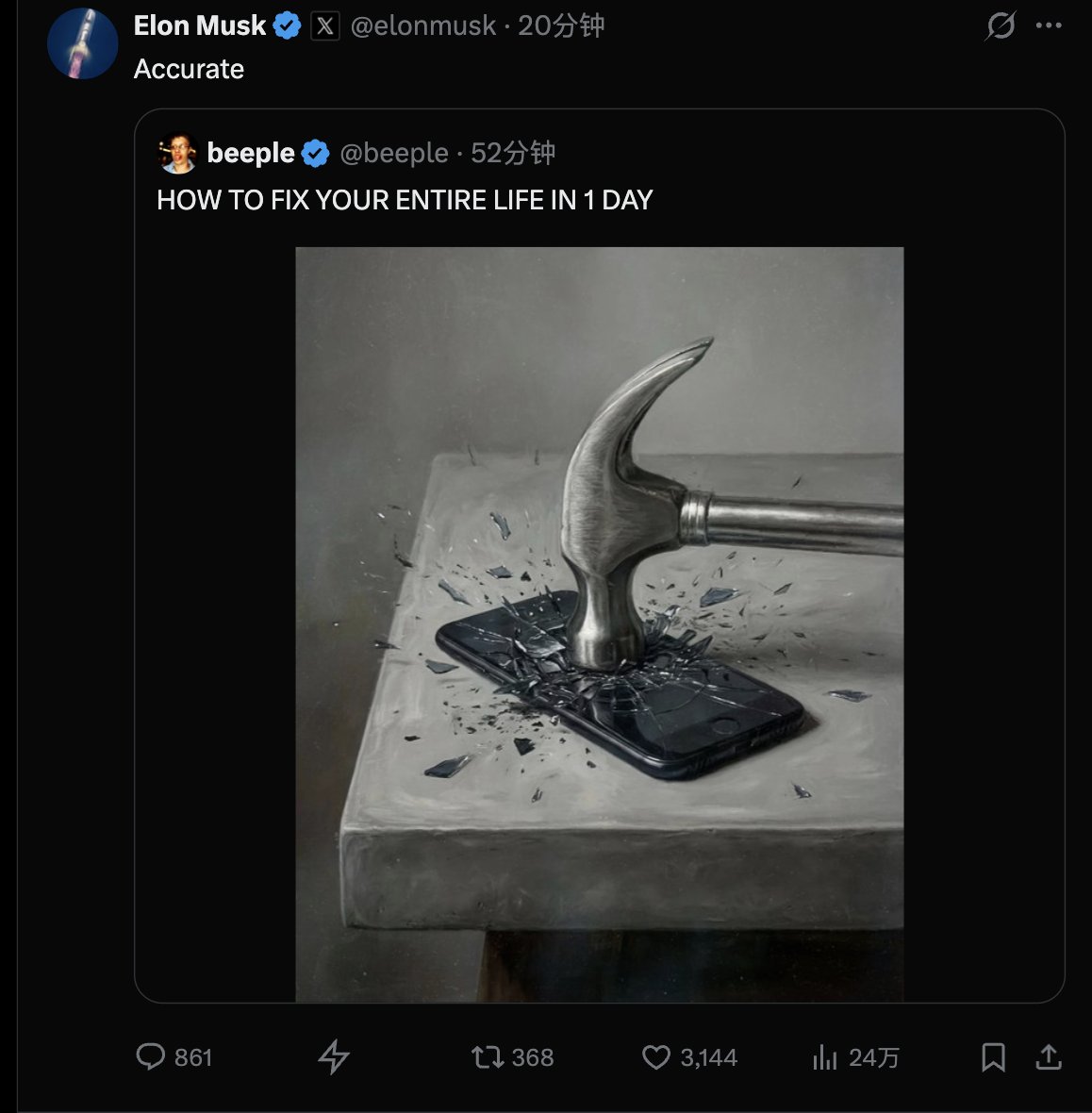Click the Grok circle-slash icon at top right
Viewport: 1092px width, 1113px height.
point(1000,26)
